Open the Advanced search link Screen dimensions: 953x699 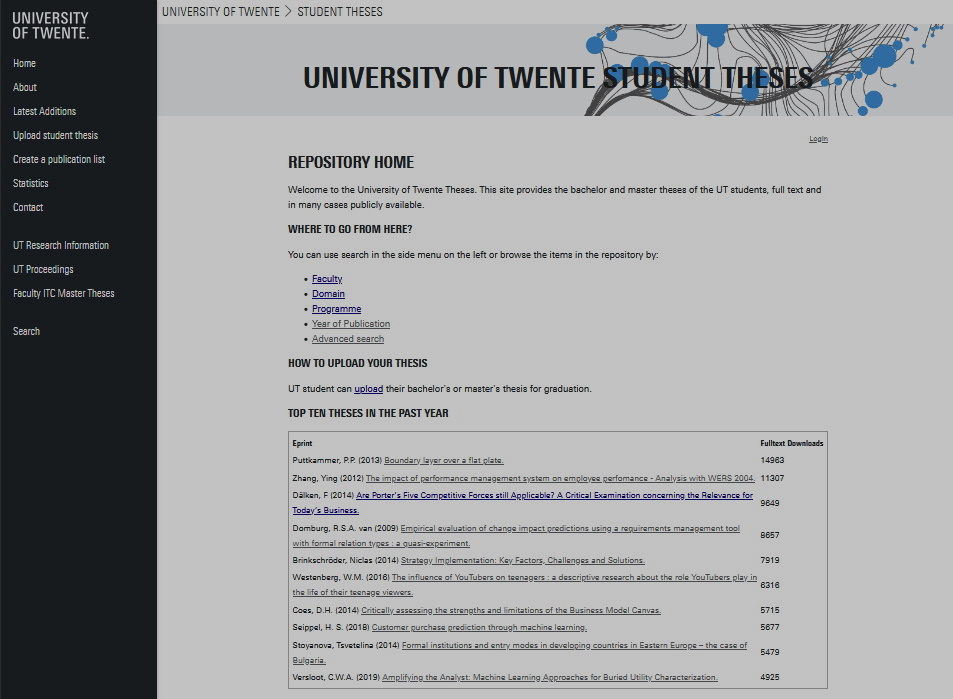(x=347, y=338)
